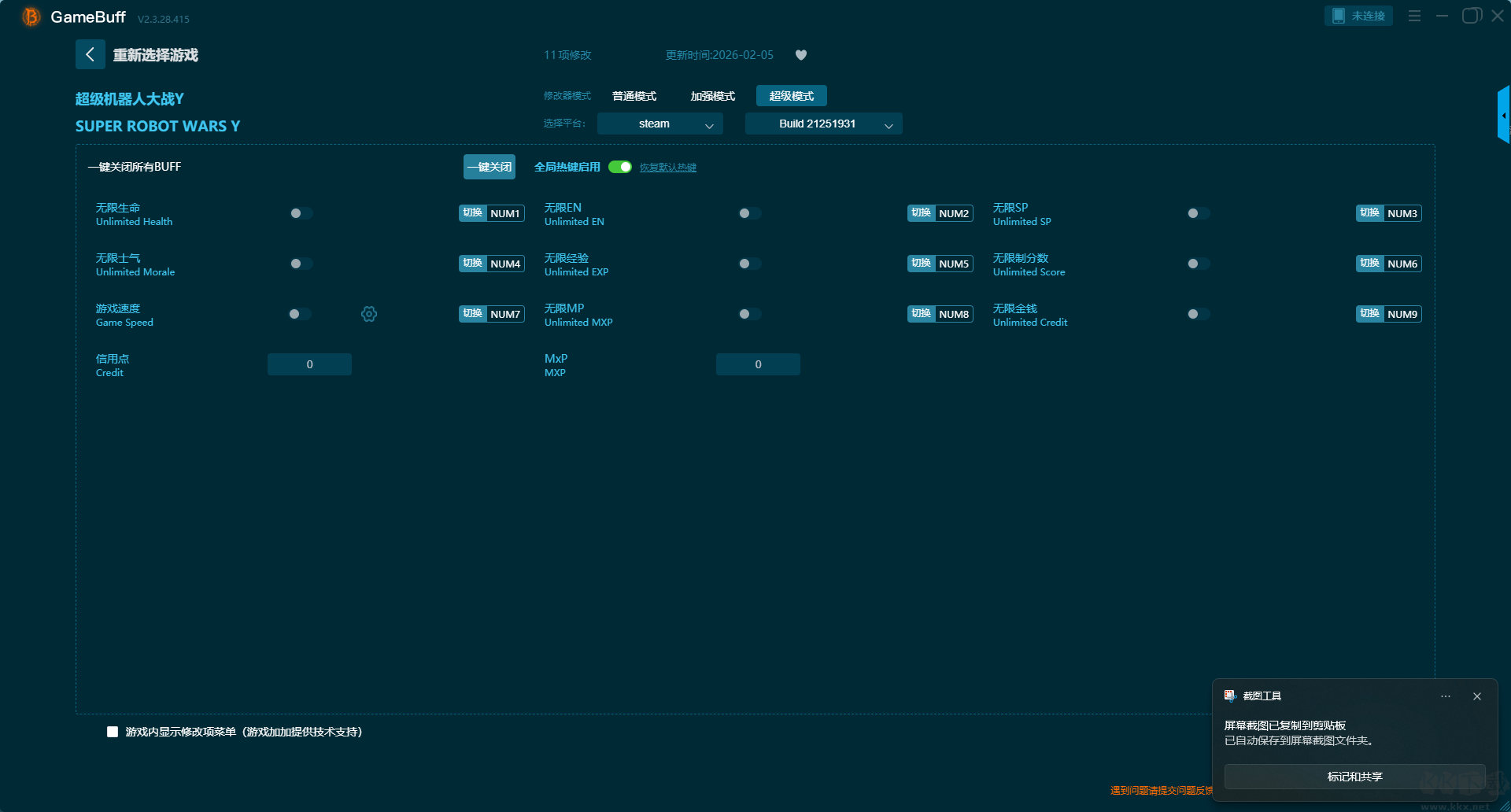Image resolution: width=1511 pixels, height=812 pixels.
Task: Click the NUM9 hotkey box
Action: (1402, 314)
